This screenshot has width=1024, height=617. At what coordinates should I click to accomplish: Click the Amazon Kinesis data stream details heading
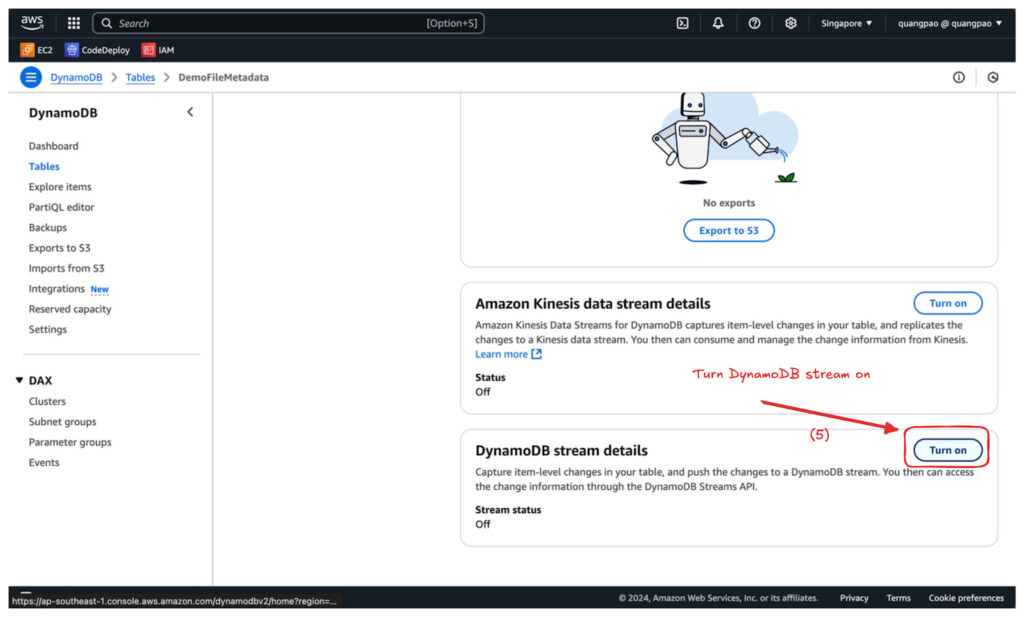point(593,304)
